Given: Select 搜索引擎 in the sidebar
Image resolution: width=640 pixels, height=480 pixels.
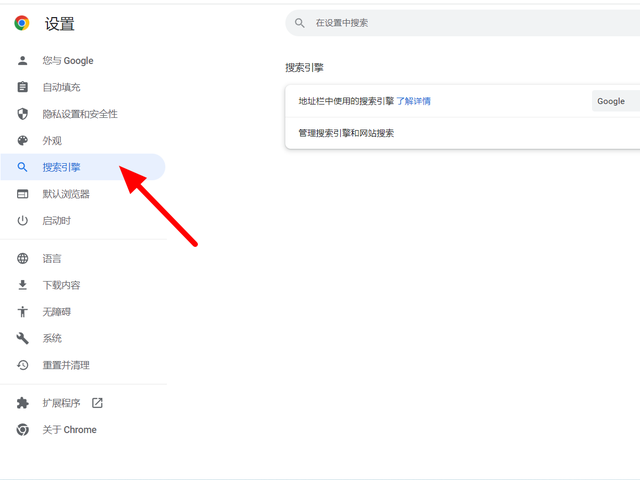Looking at the screenshot, I should point(62,168).
